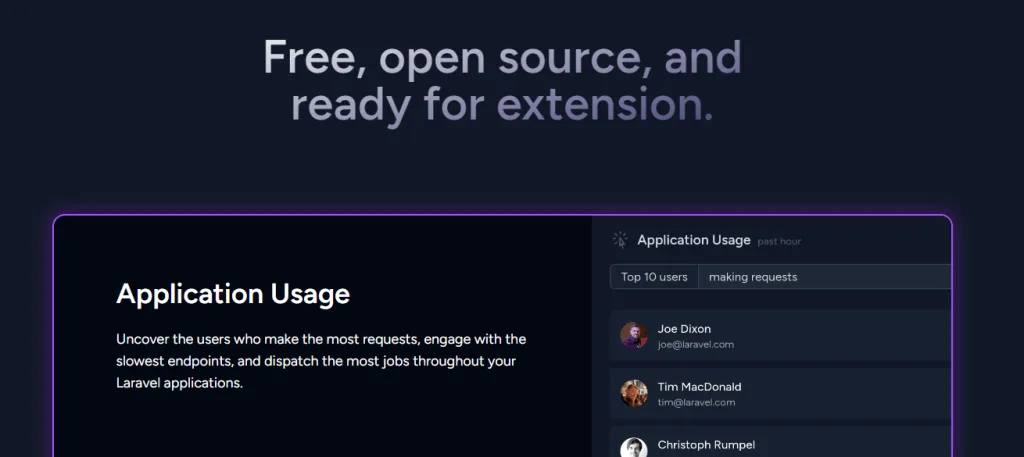
Task: Click the "past hour" time period label
Action: point(779,242)
